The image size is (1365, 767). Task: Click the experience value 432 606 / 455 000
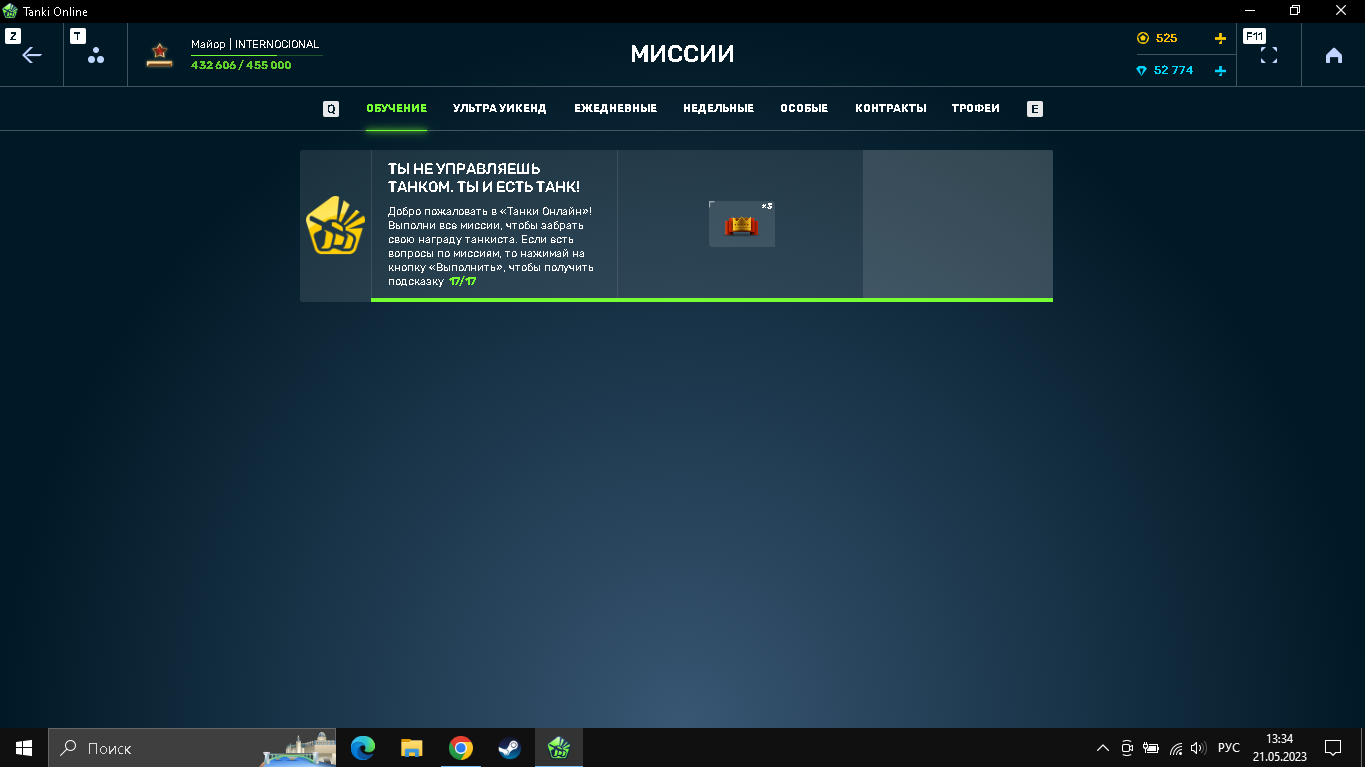(241, 65)
